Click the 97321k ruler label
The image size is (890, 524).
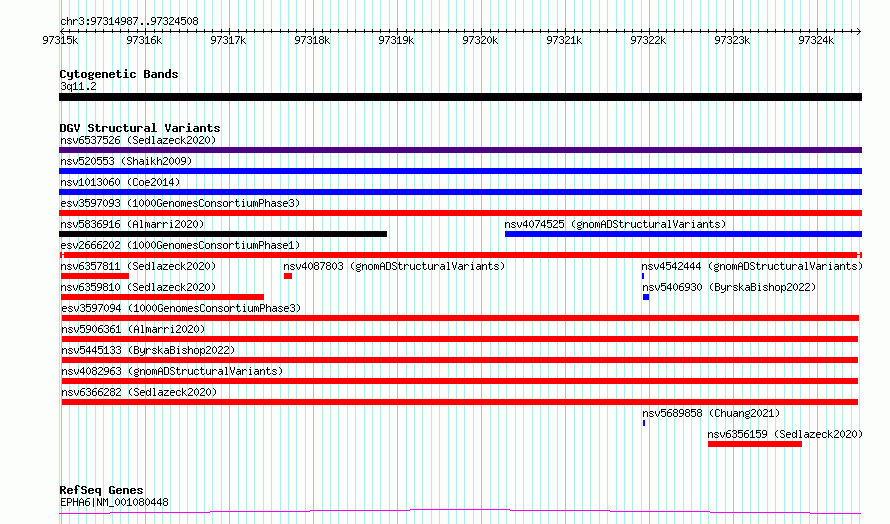[564, 40]
